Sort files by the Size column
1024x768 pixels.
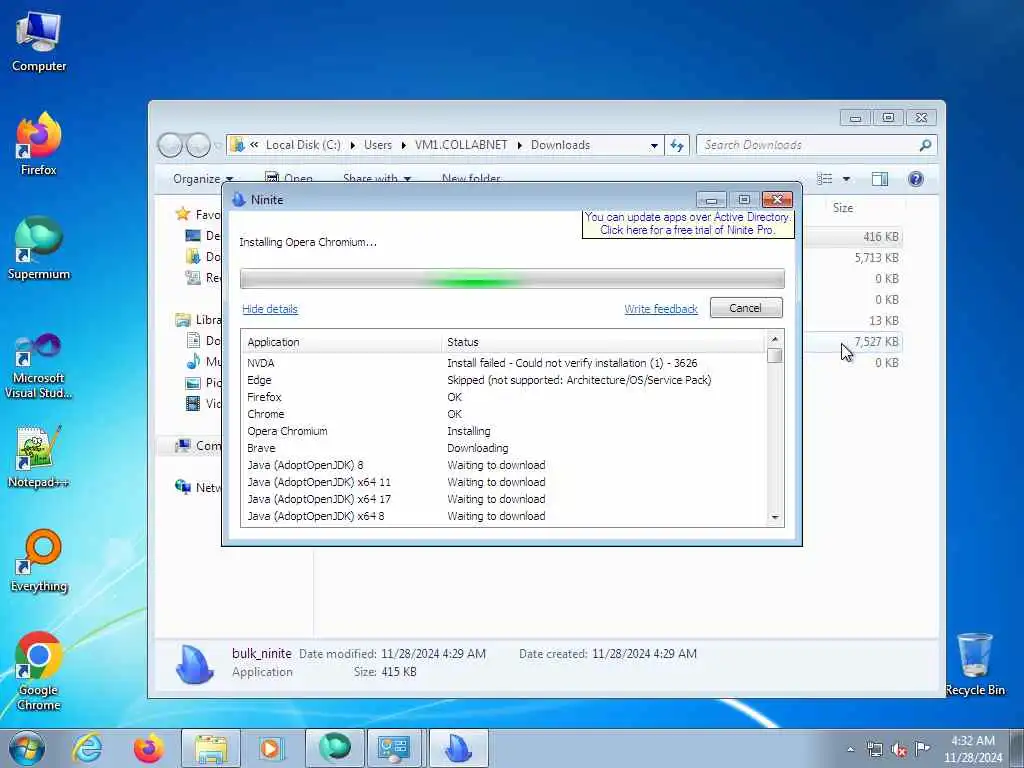(842, 208)
